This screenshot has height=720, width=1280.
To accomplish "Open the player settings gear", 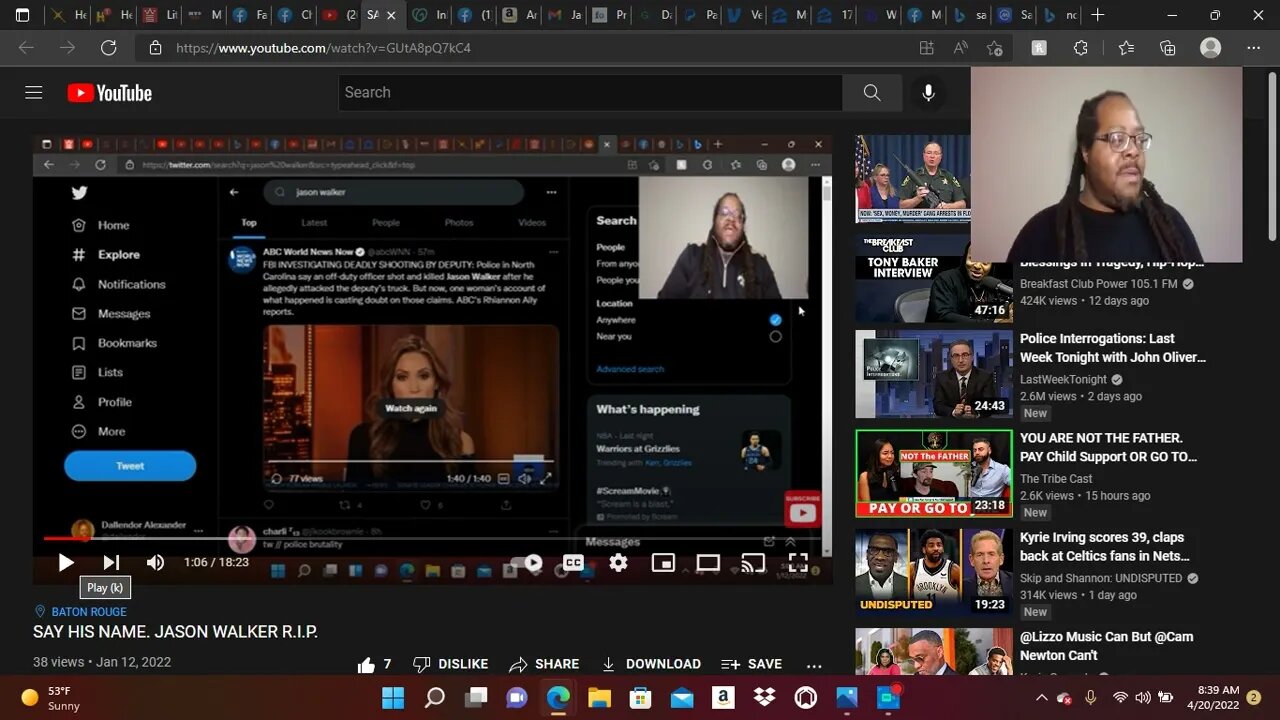I will pyautogui.click(x=618, y=563).
